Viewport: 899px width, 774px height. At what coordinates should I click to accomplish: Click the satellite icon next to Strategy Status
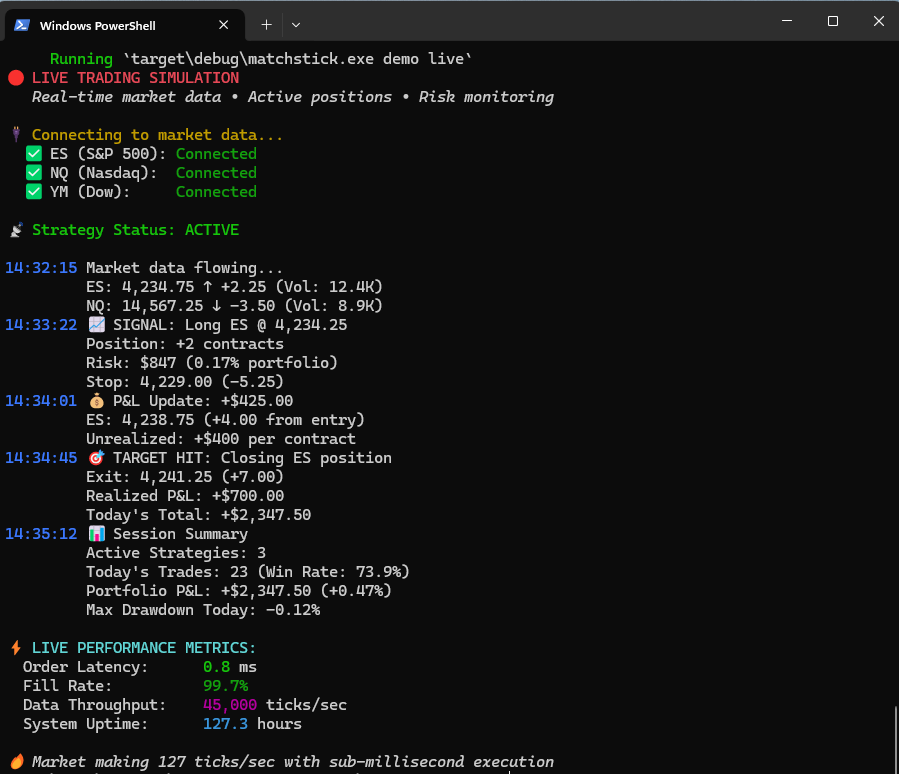coord(15,229)
